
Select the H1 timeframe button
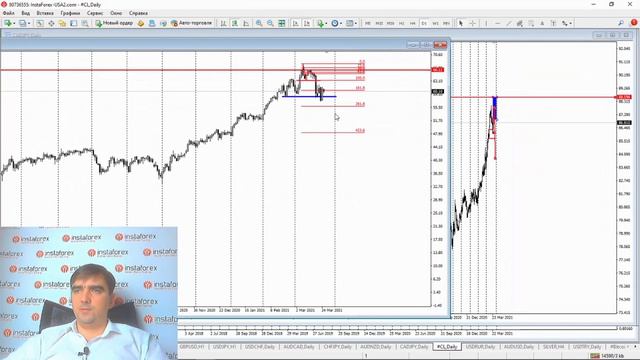[x=402, y=23]
